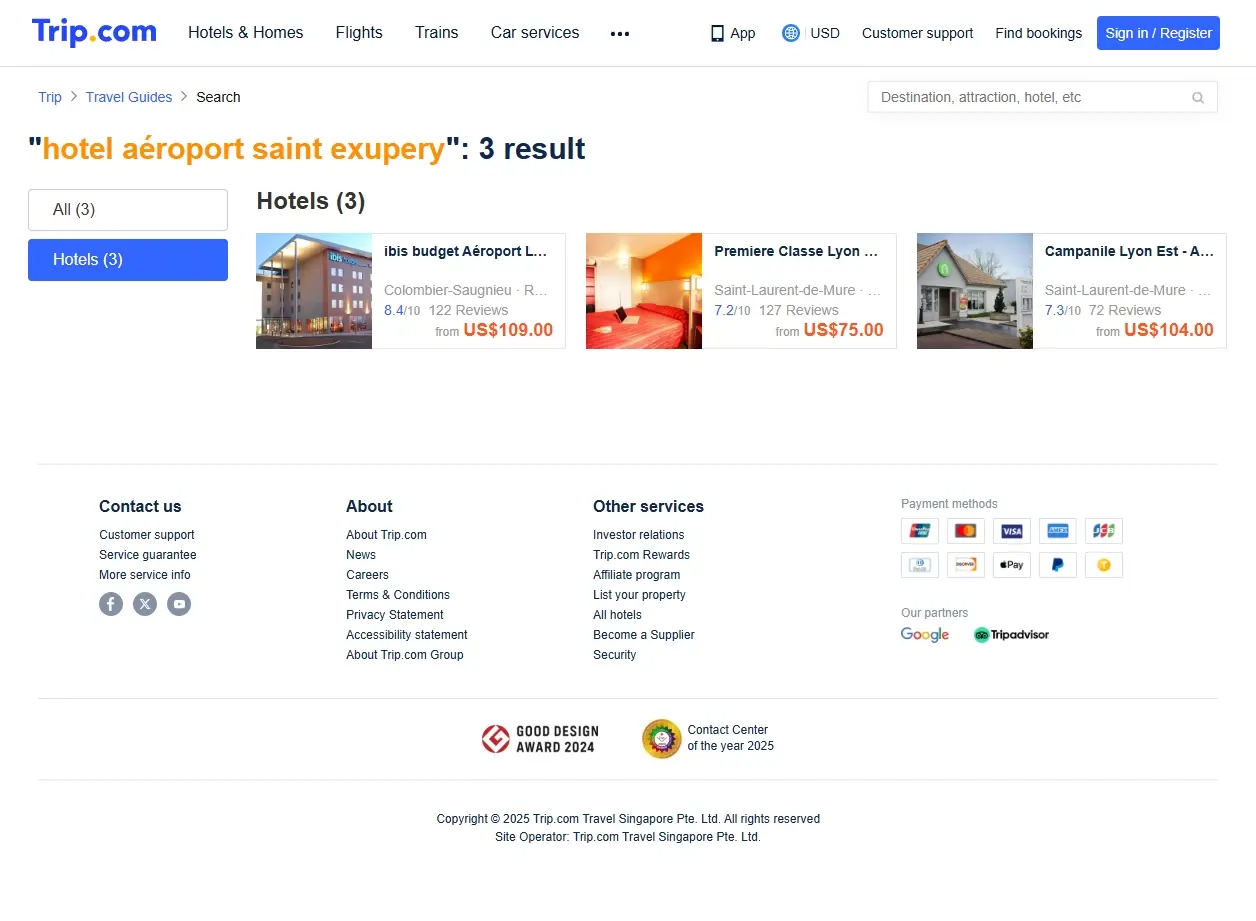The height and width of the screenshot is (921, 1256).
Task: Click the Tripadvisor partner logo
Action: pos(1011,635)
